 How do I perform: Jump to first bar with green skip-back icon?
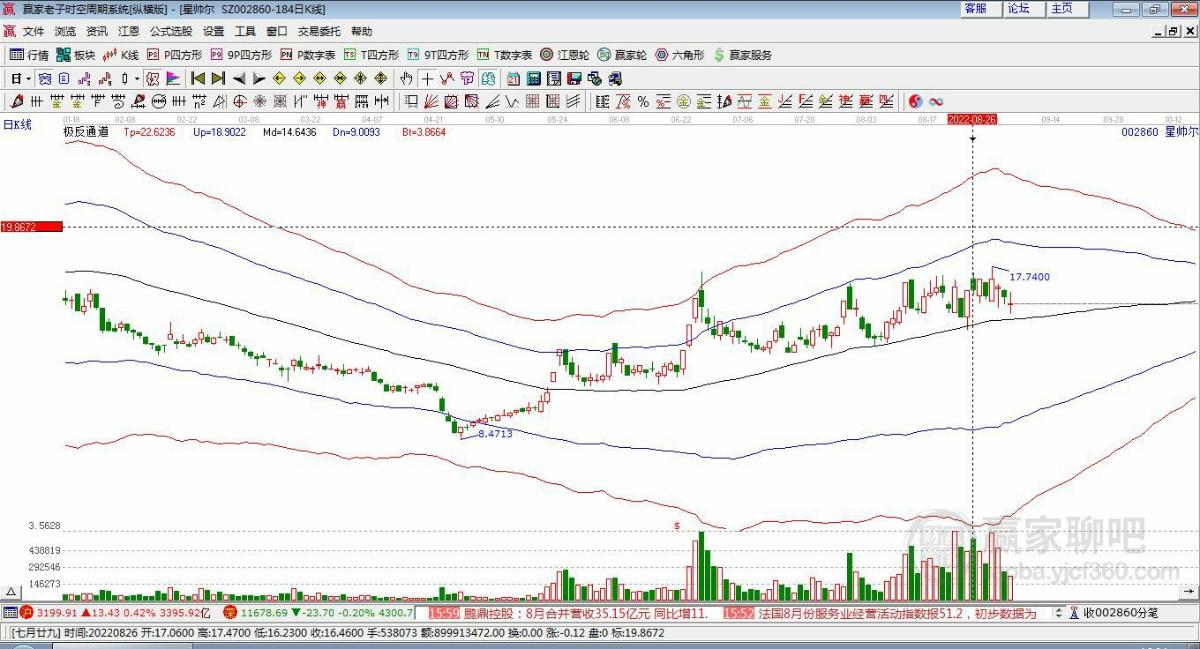[x=198, y=78]
